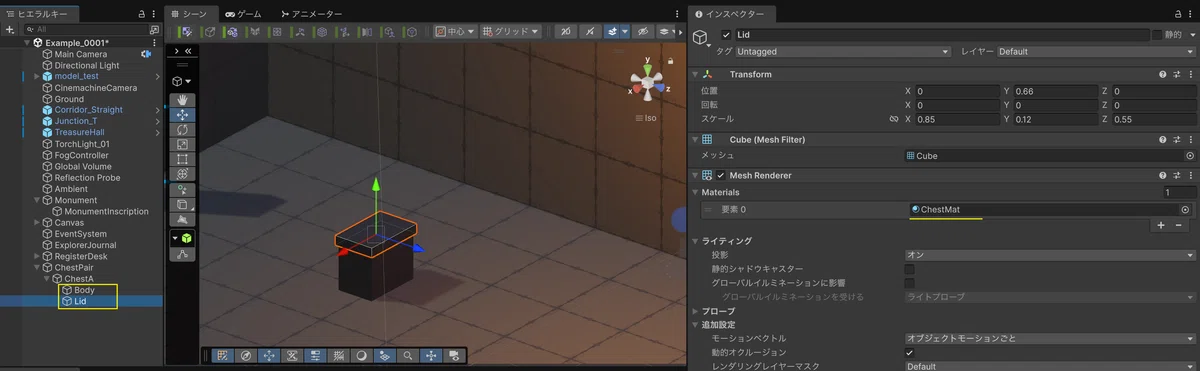Open the モーションベクトル dropdown

(x=1050, y=338)
